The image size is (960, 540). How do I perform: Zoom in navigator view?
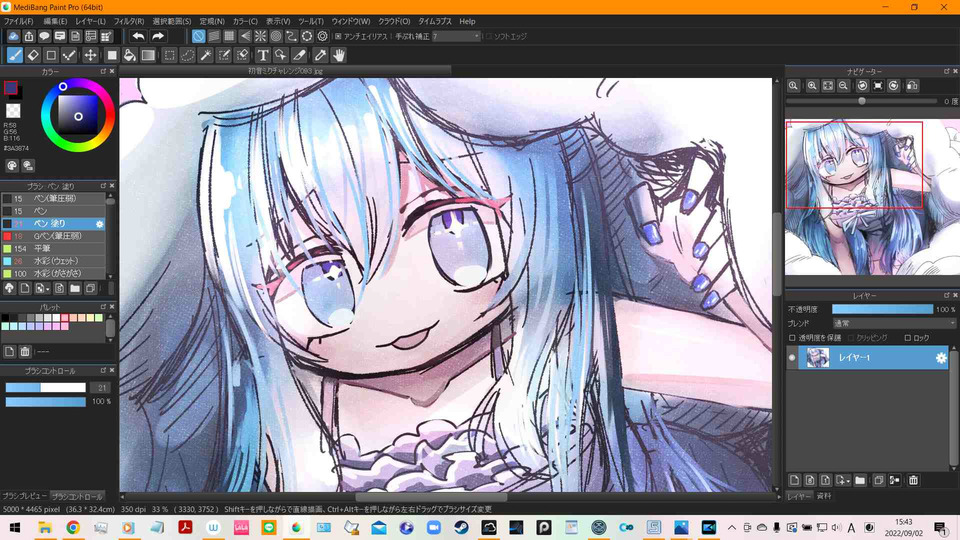(812, 86)
